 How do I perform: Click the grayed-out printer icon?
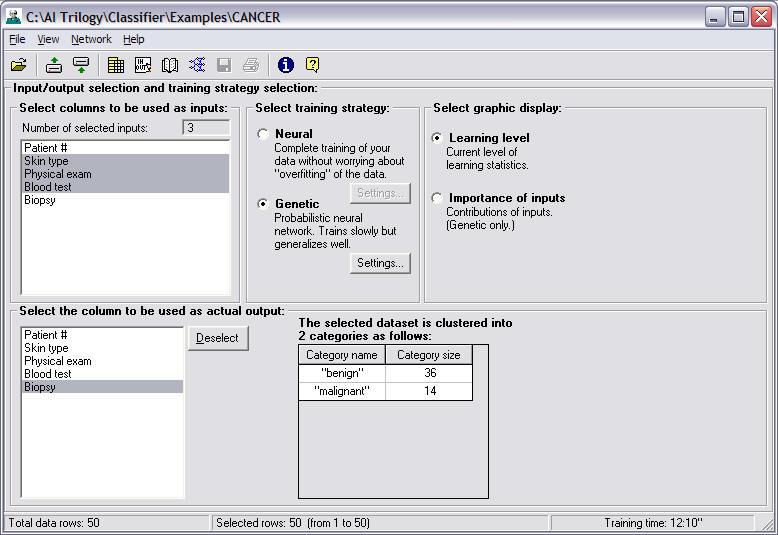(x=251, y=65)
